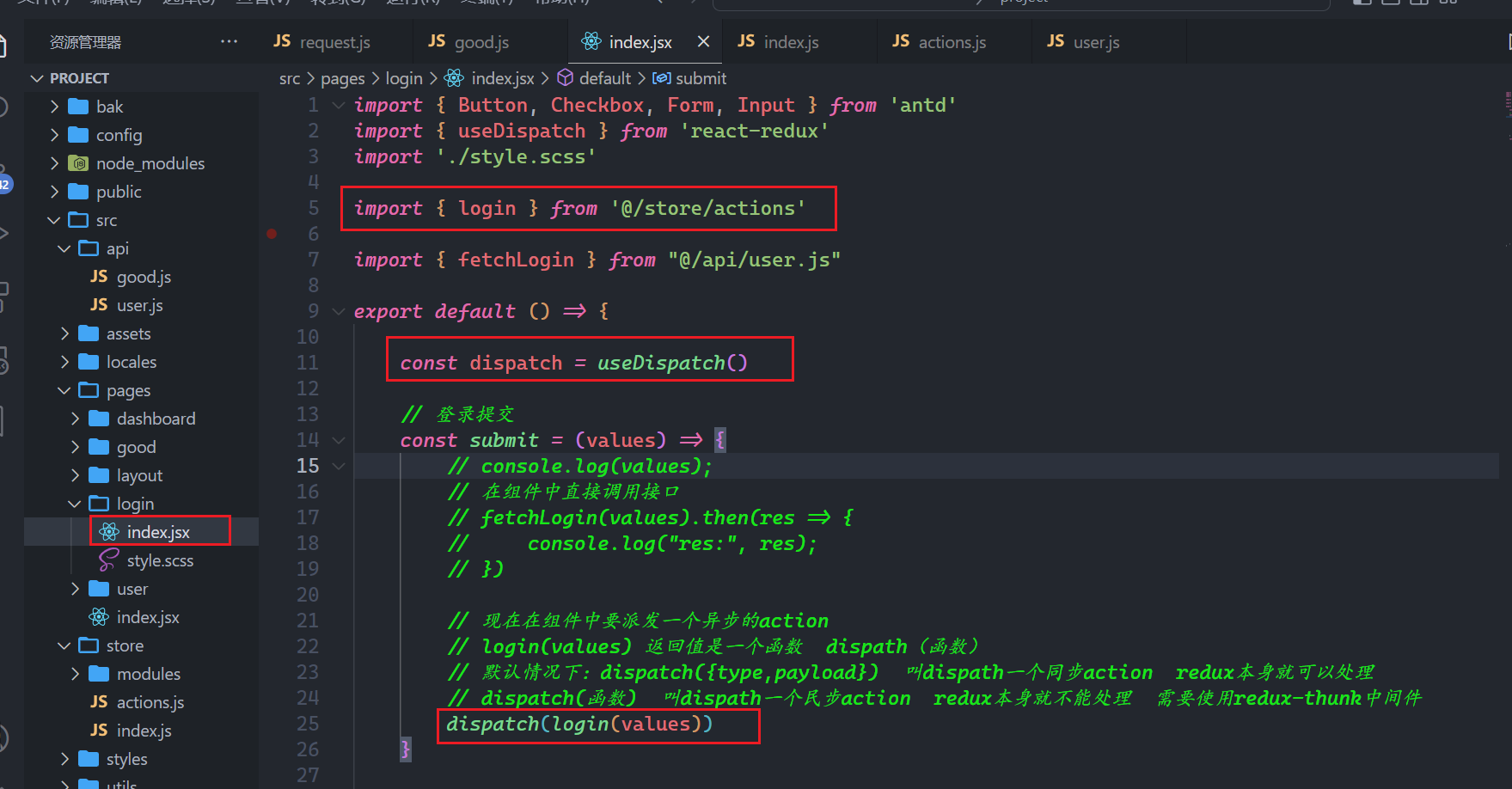
Task: Select the user folder under pages
Action: pyautogui.click(x=141, y=589)
